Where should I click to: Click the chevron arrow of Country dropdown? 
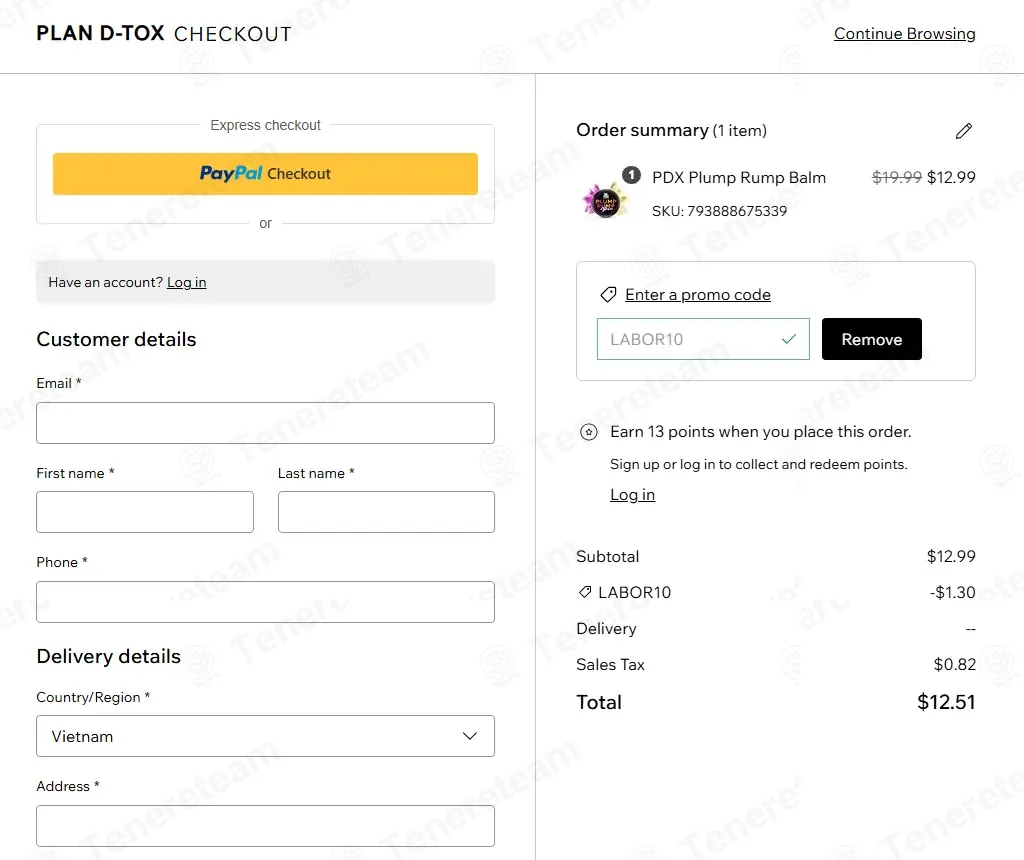point(470,736)
